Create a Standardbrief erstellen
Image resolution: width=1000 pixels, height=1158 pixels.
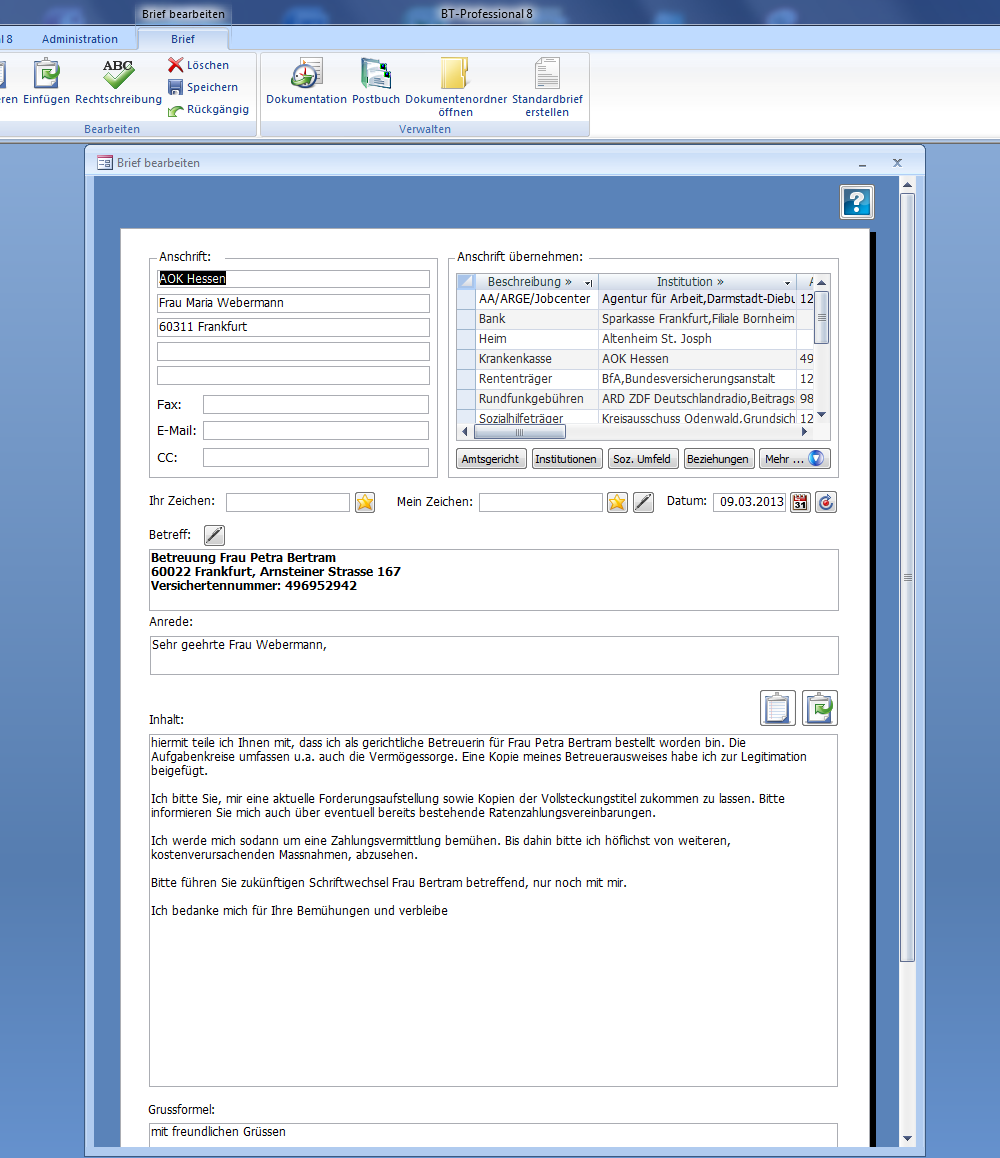point(547,87)
